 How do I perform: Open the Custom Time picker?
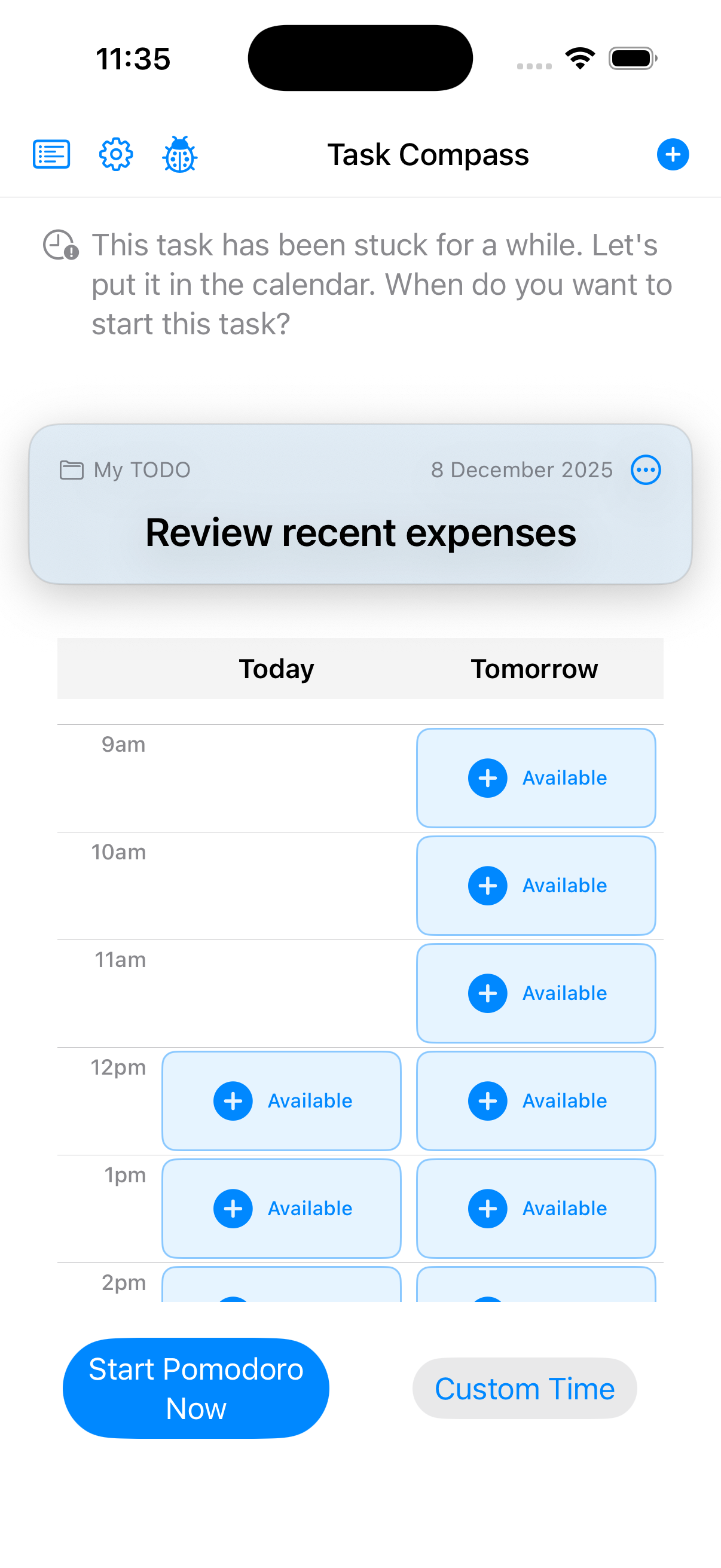[524, 1389]
